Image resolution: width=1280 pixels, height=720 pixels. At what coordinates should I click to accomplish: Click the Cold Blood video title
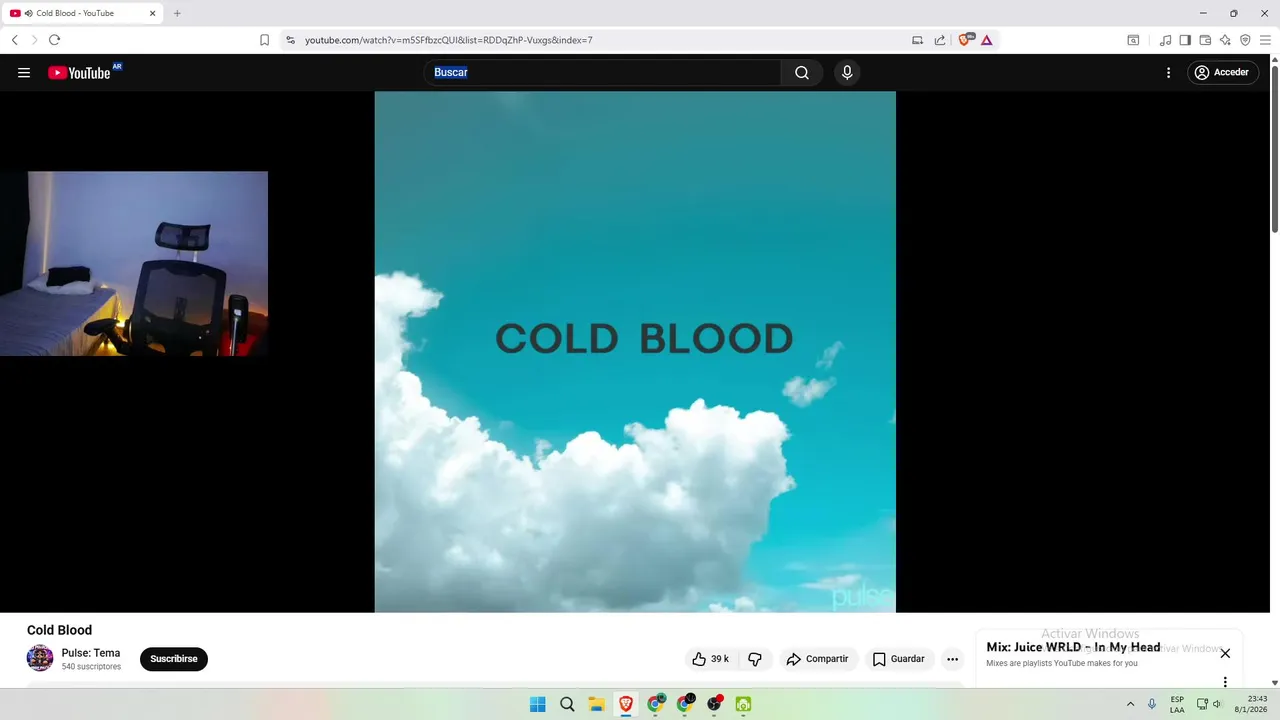point(59,630)
